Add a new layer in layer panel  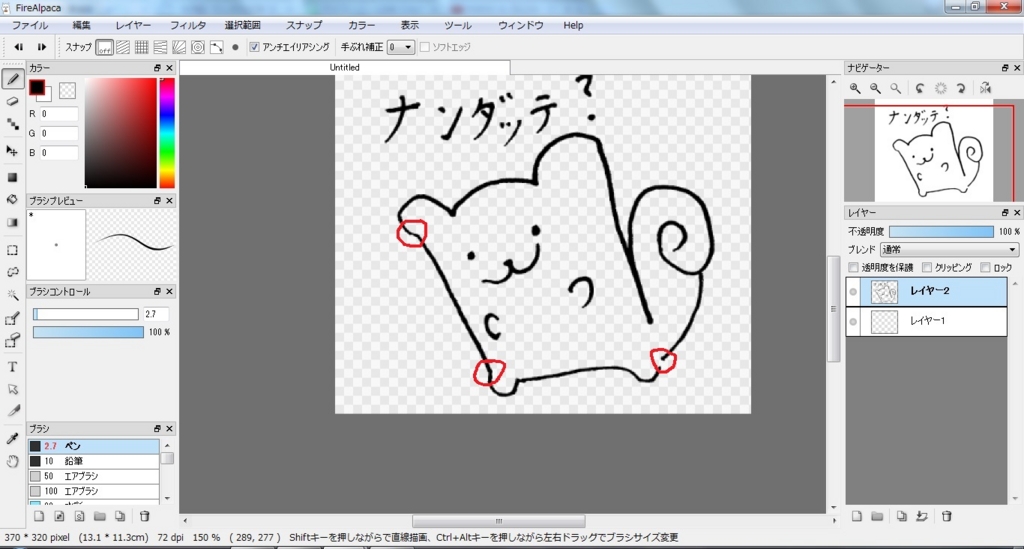[857, 516]
